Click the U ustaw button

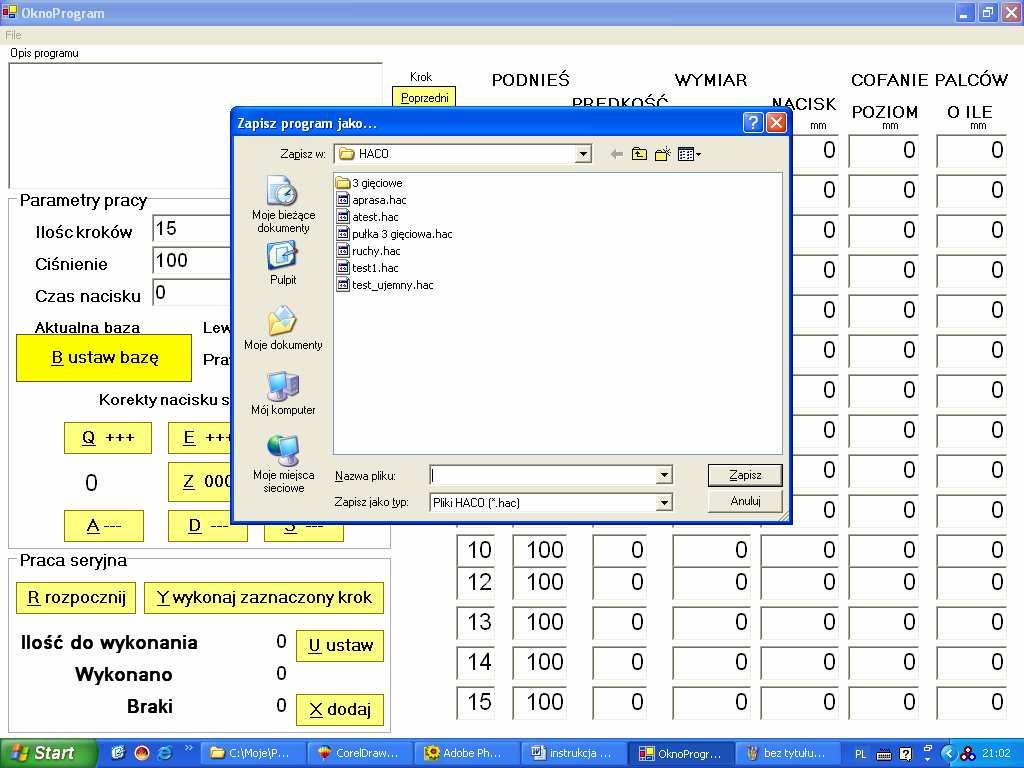[340, 646]
